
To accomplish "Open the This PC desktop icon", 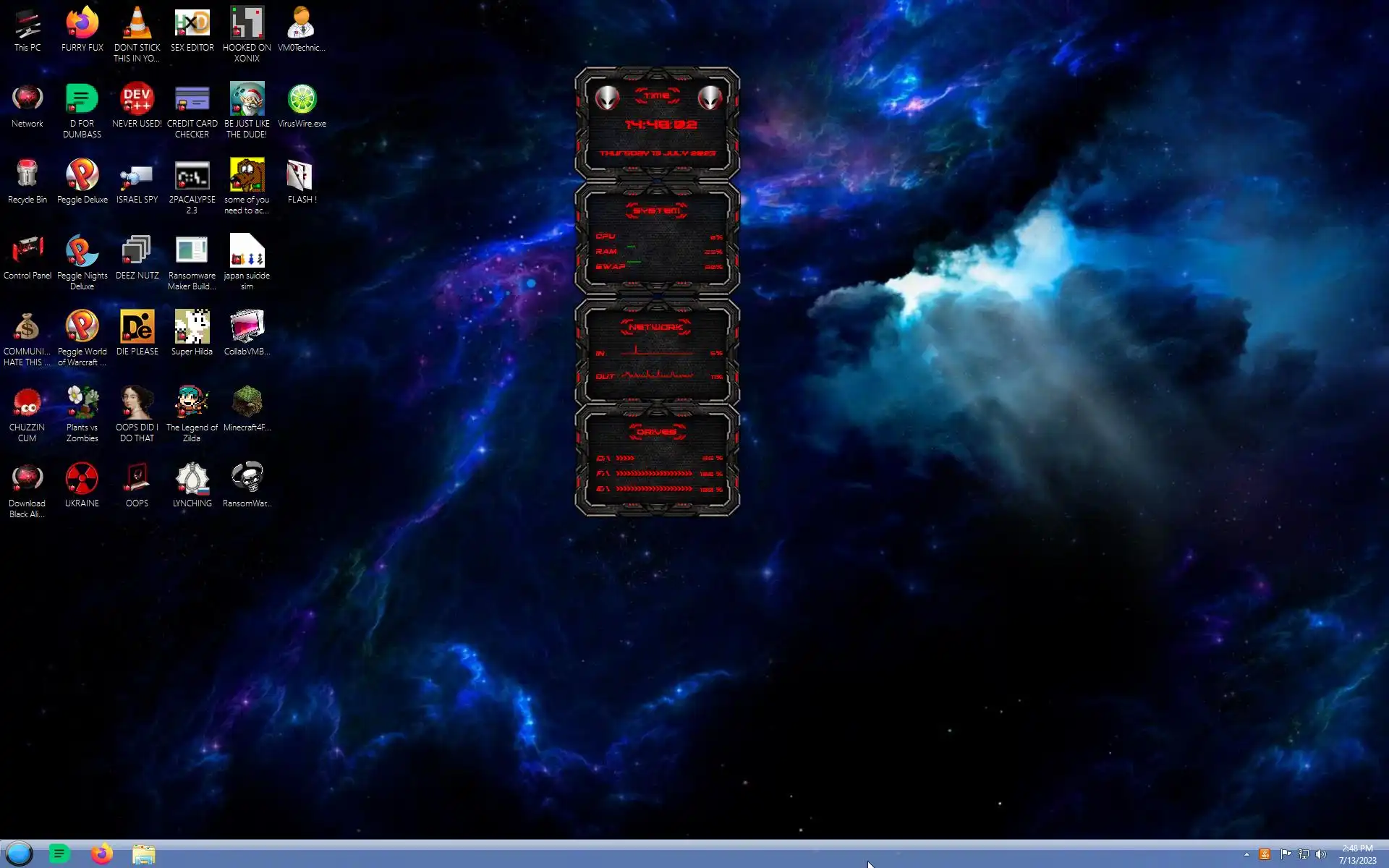I will (27, 25).
